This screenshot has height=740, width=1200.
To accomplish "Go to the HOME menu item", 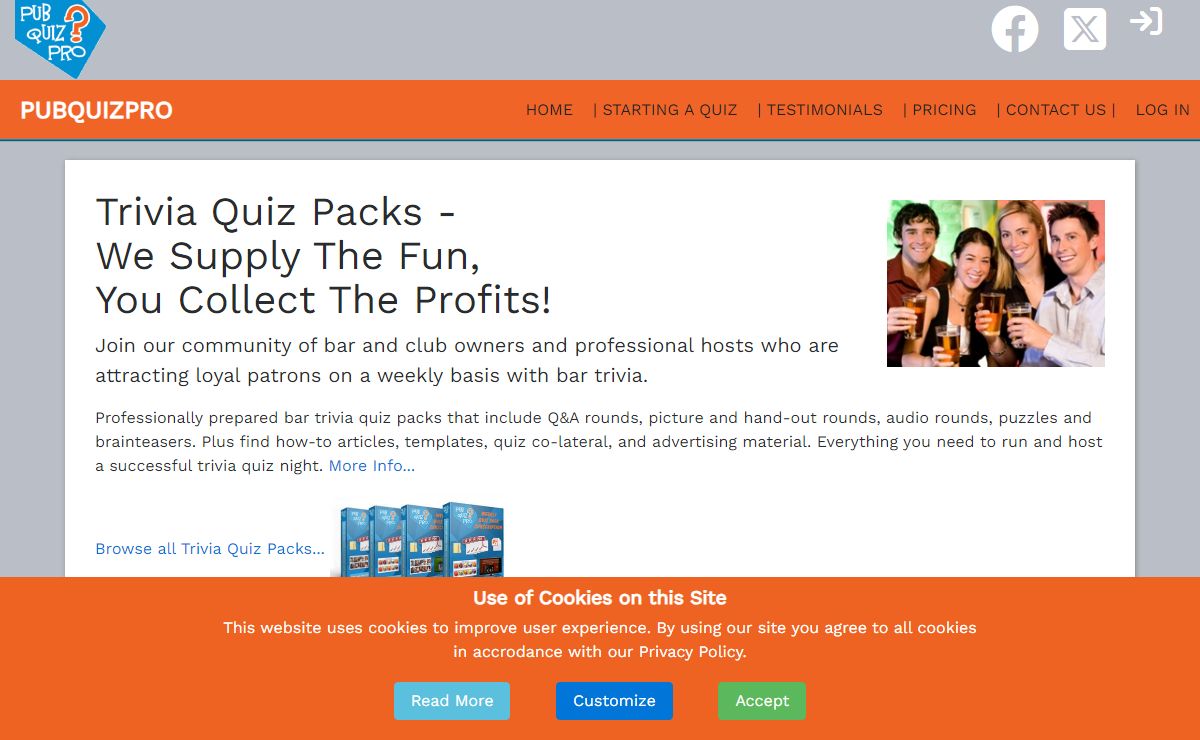I will [x=549, y=110].
